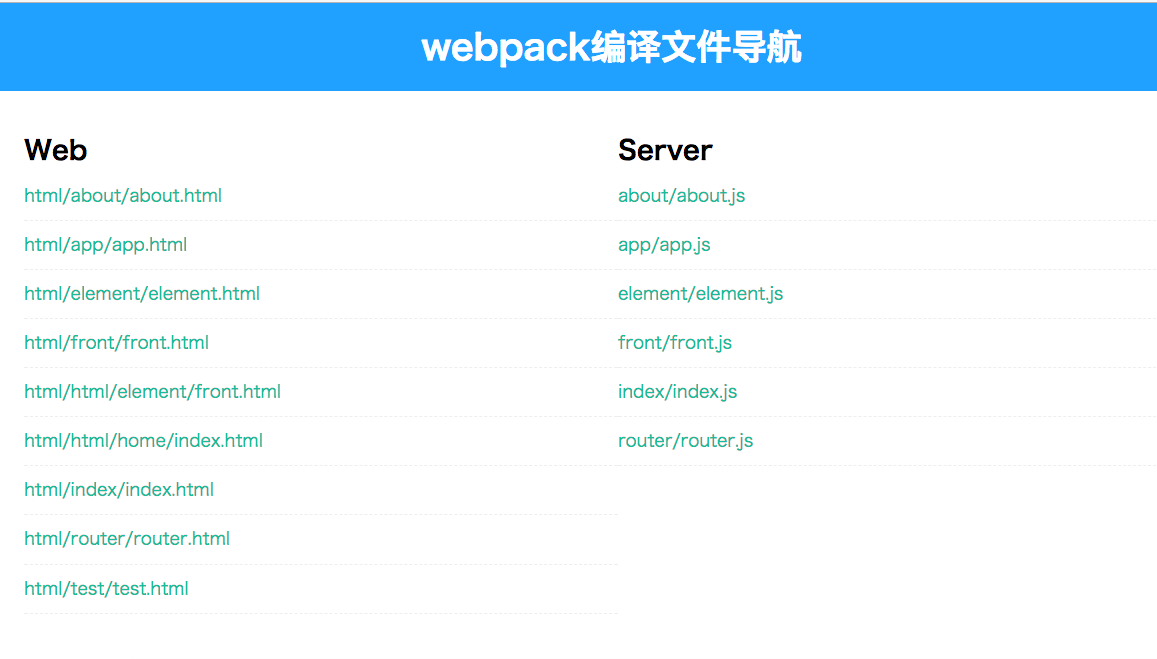Open the html/index/index.html link

pos(118,489)
